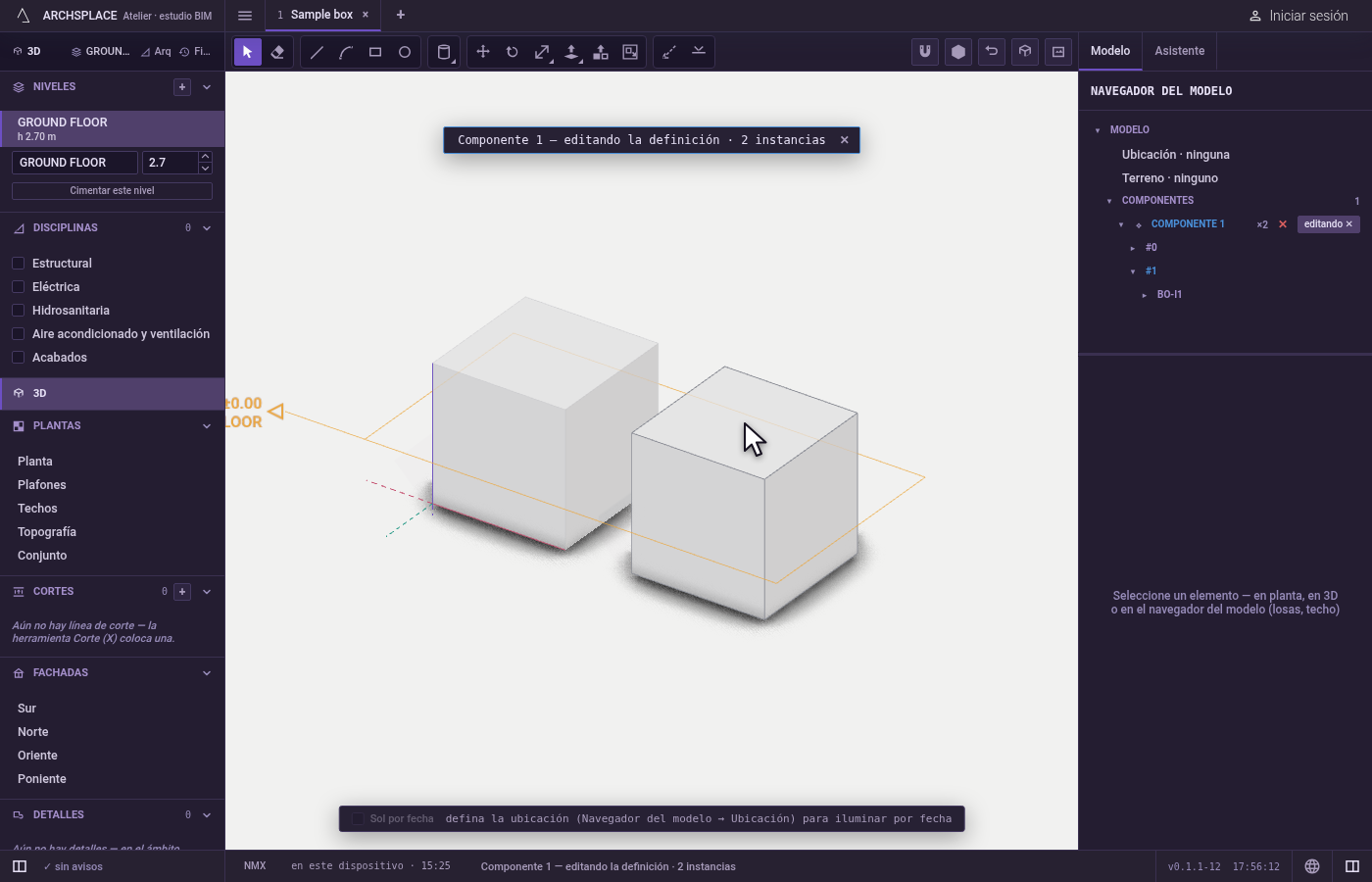Click the level height input field
Viewport: 1372px width, 882px height.
pos(170,163)
